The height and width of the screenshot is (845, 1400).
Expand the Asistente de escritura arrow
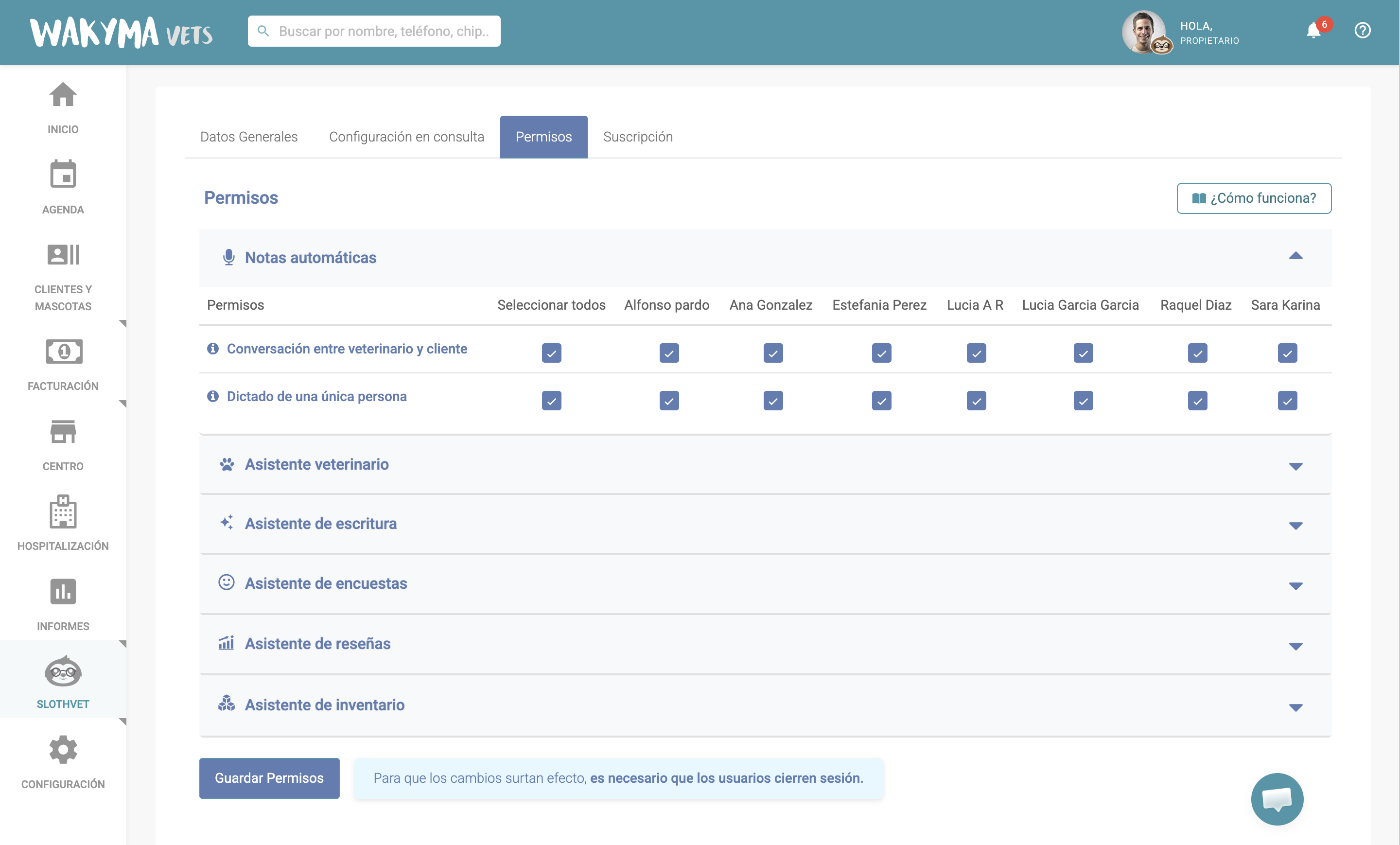point(1295,526)
